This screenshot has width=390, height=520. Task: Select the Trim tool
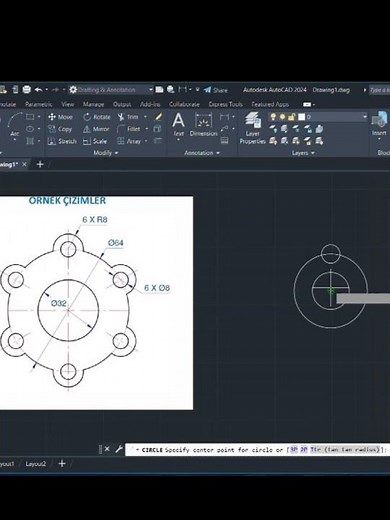pyautogui.click(x=128, y=117)
